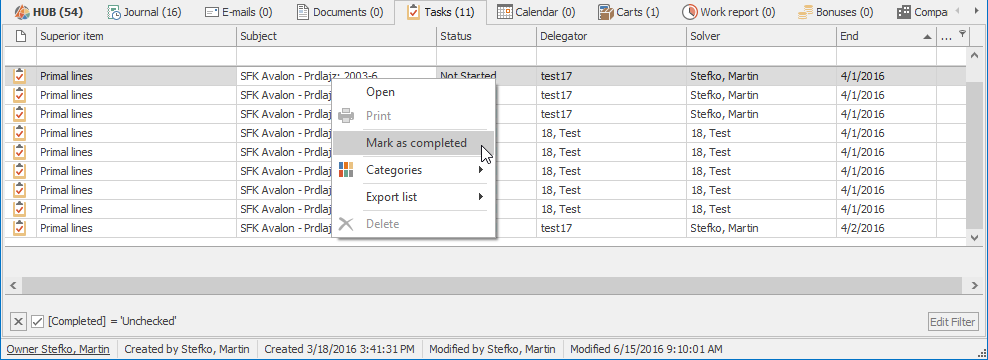Choose Mark as completed from context menu
Viewport: 988px width, 360px height.
pyautogui.click(x=413, y=143)
